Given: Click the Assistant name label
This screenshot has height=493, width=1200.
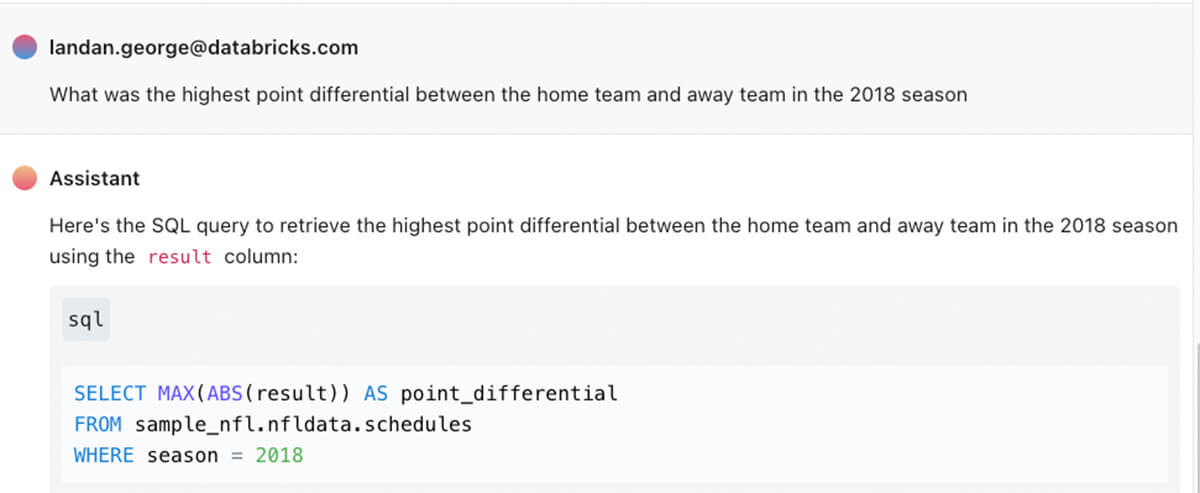Looking at the screenshot, I should tap(95, 178).
